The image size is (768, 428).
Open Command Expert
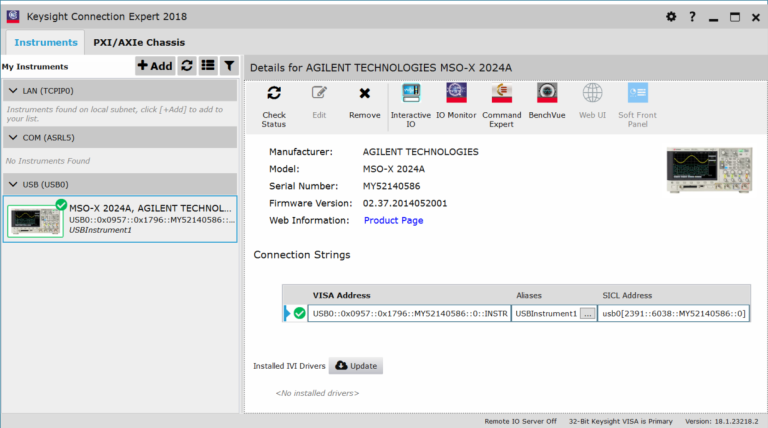click(x=502, y=106)
